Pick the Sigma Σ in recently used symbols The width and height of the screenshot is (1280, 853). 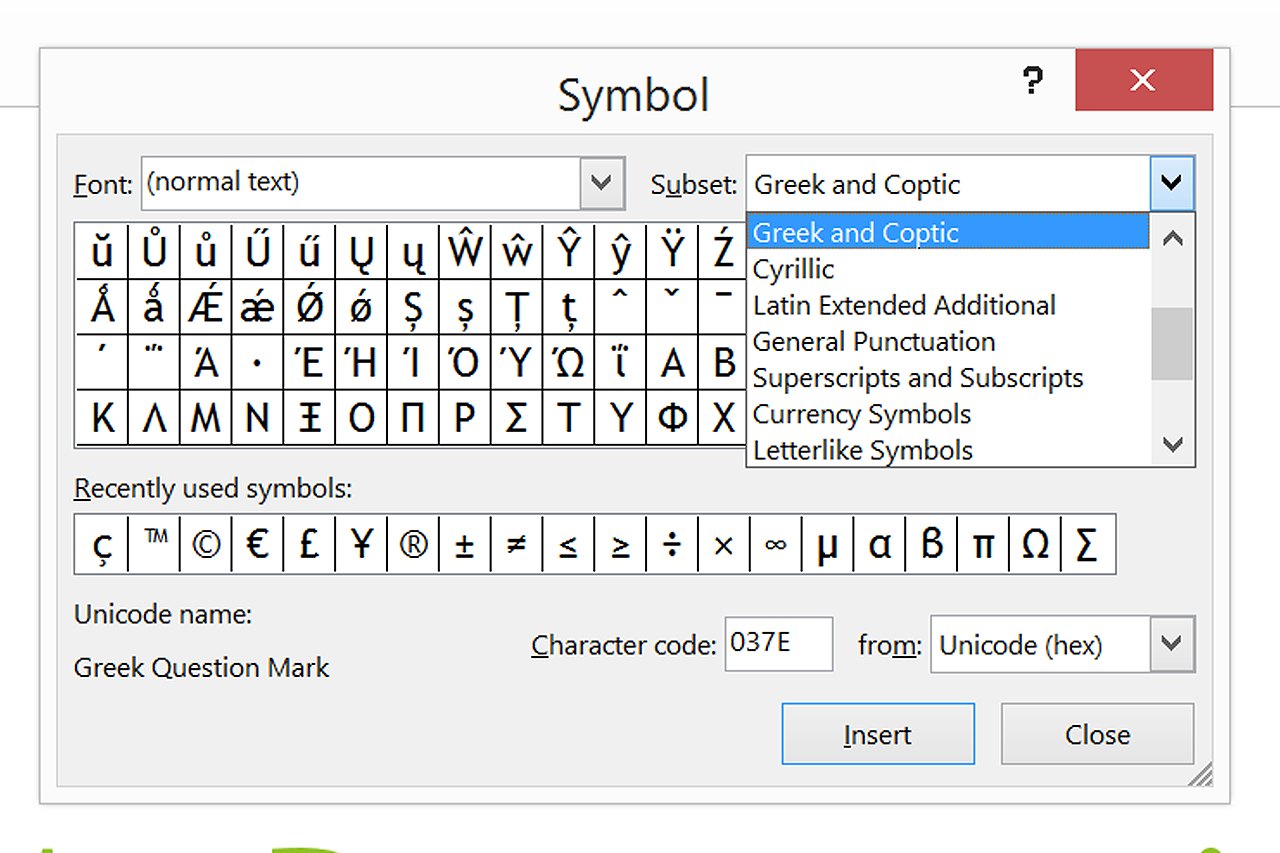(1088, 544)
